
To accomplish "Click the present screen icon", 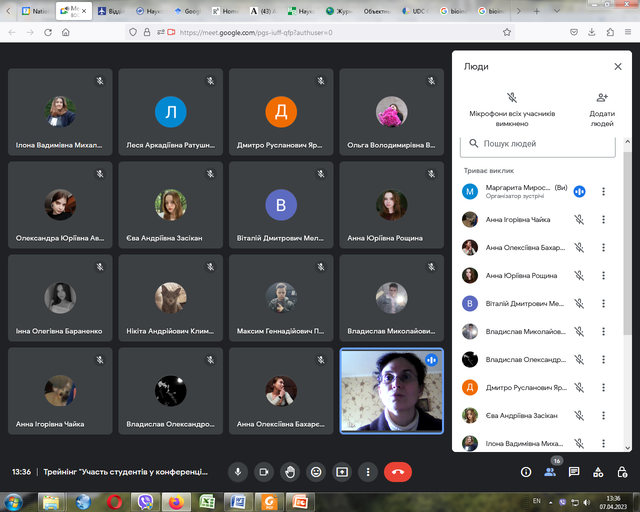I will (342, 470).
